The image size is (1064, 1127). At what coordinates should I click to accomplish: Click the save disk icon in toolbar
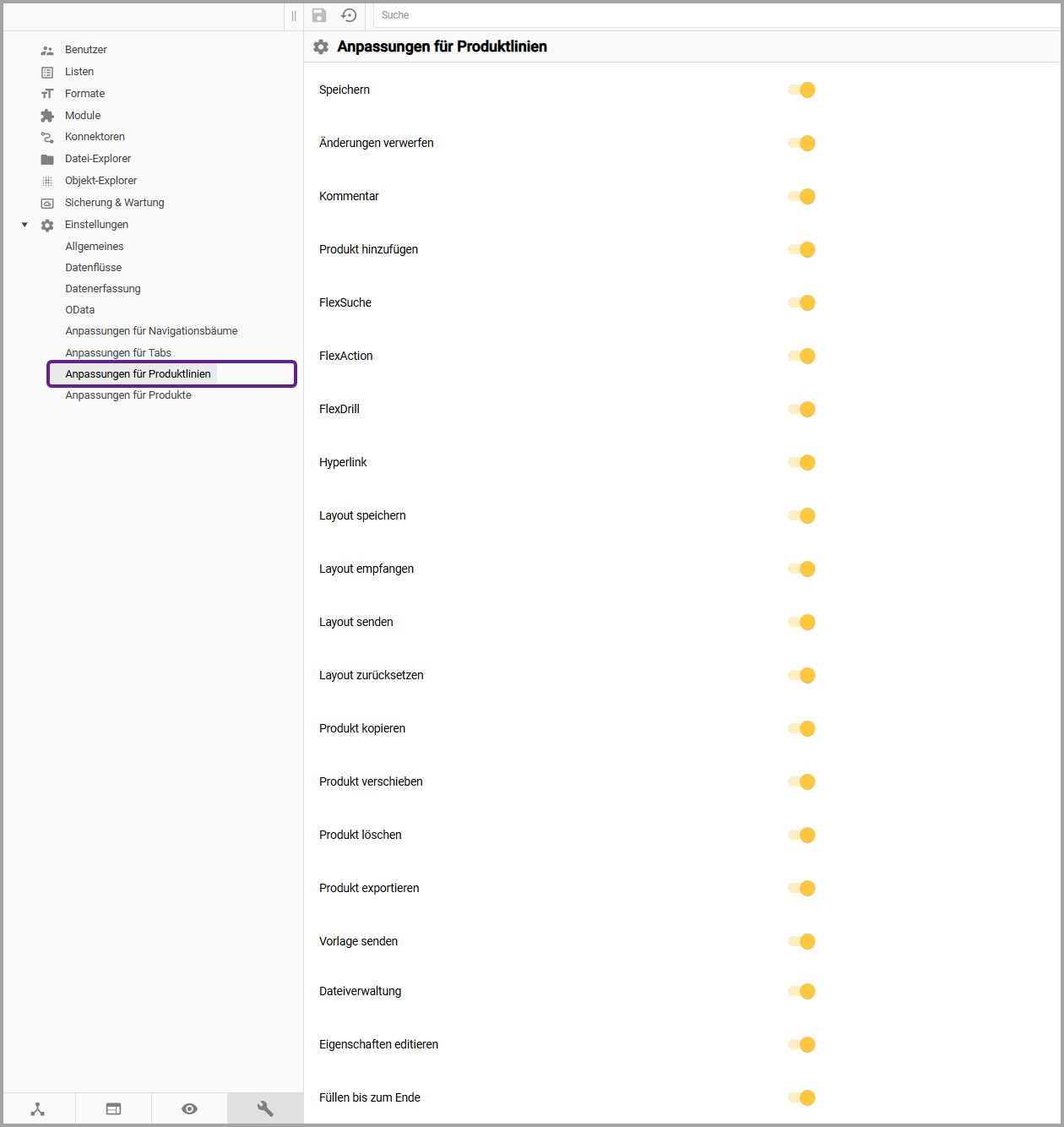point(319,15)
